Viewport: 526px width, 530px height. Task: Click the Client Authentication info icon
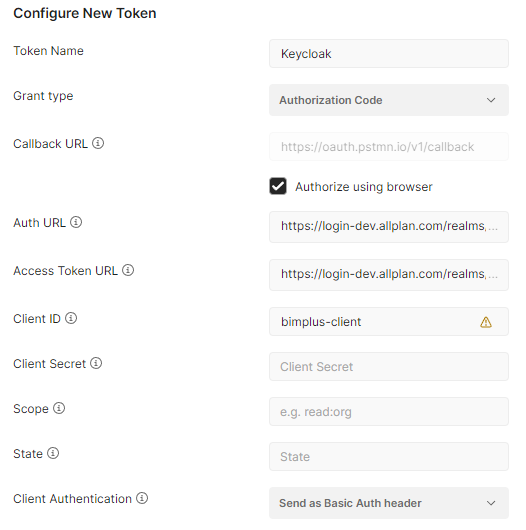(x=142, y=498)
